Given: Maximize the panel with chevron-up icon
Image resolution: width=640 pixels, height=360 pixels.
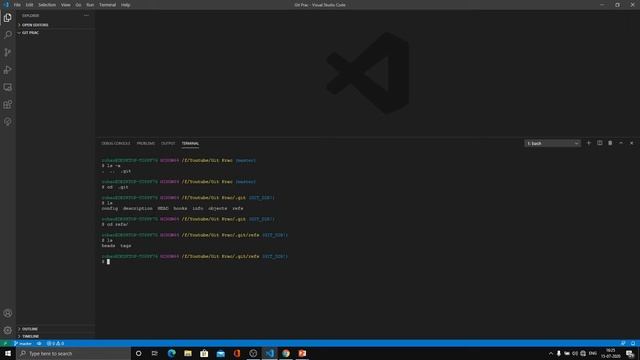Looking at the screenshot, I should [x=621, y=143].
